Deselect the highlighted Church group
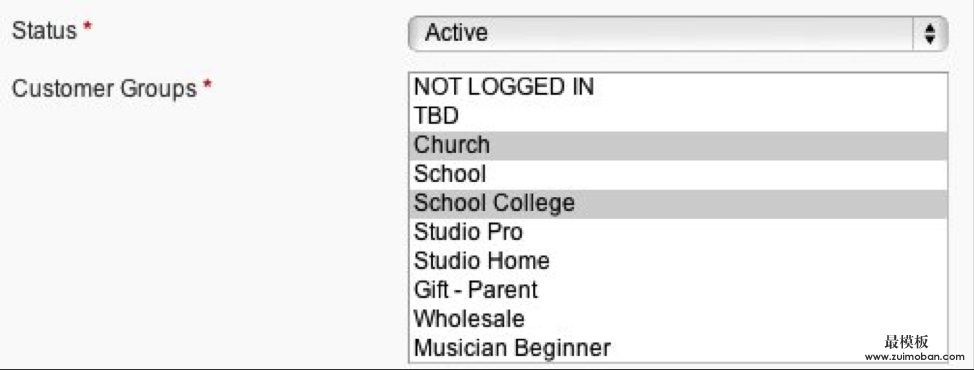This screenshot has height=370, width=974. pos(678,145)
